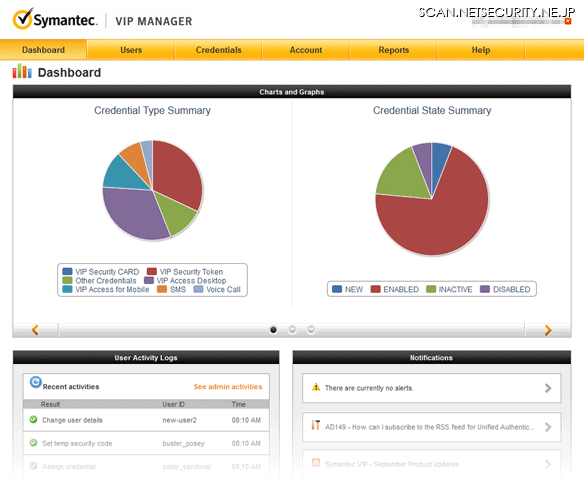Click the Symantec checkmark logo

tap(23, 18)
